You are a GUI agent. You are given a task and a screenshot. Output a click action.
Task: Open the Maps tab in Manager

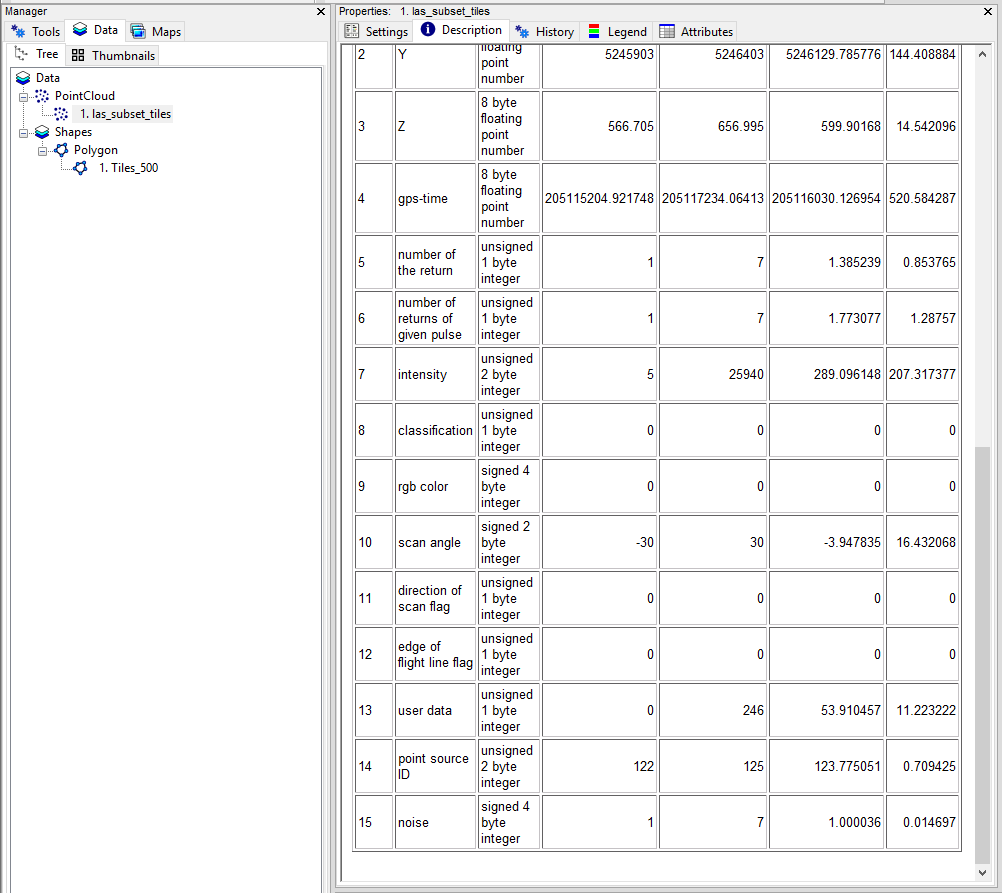click(156, 31)
